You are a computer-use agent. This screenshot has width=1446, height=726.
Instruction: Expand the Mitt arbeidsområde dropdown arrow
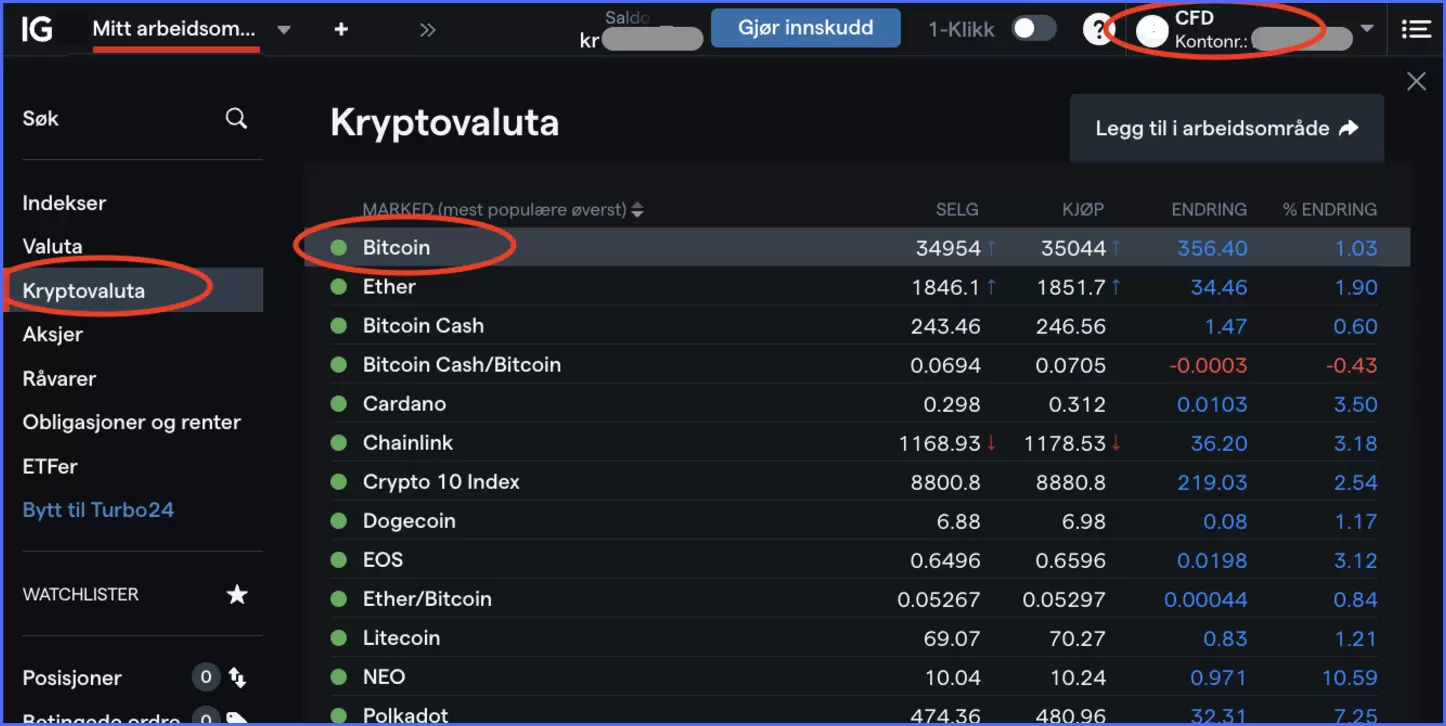284,29
